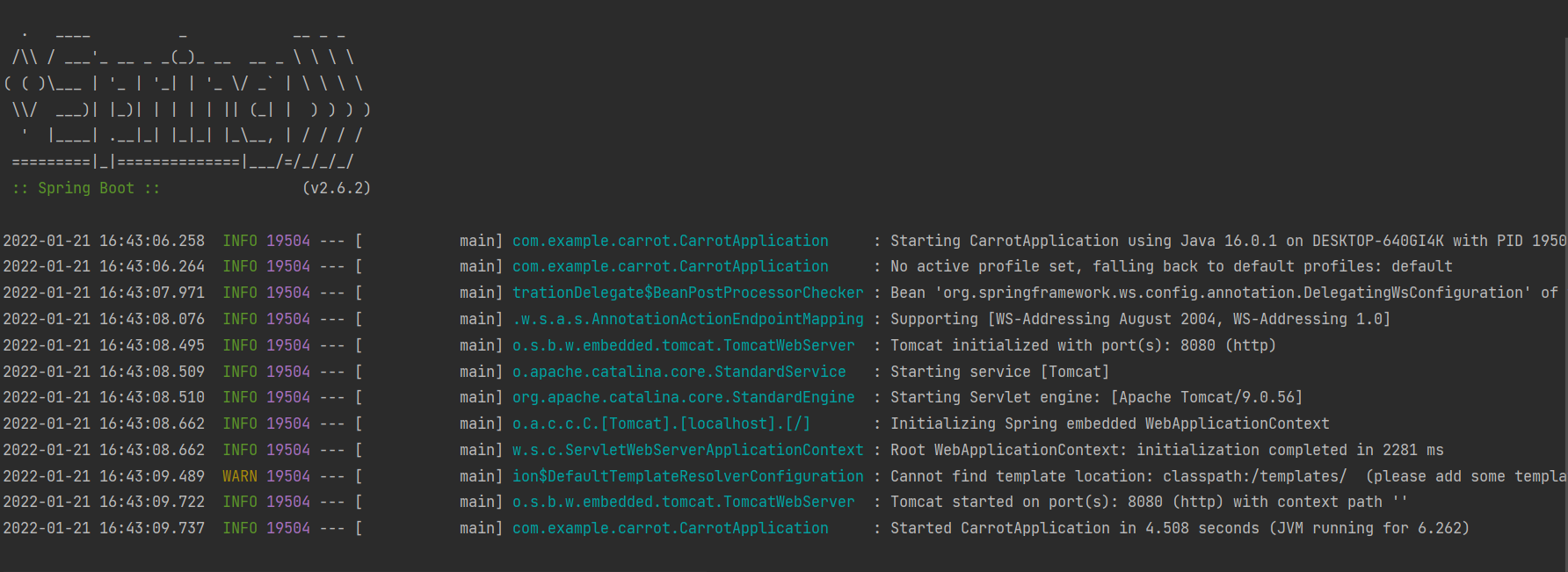Click 'ion$DefaultTemplateResolverConfiguration' logger name
Viewport: 1568px width, 572px height.
coord(688,476)
